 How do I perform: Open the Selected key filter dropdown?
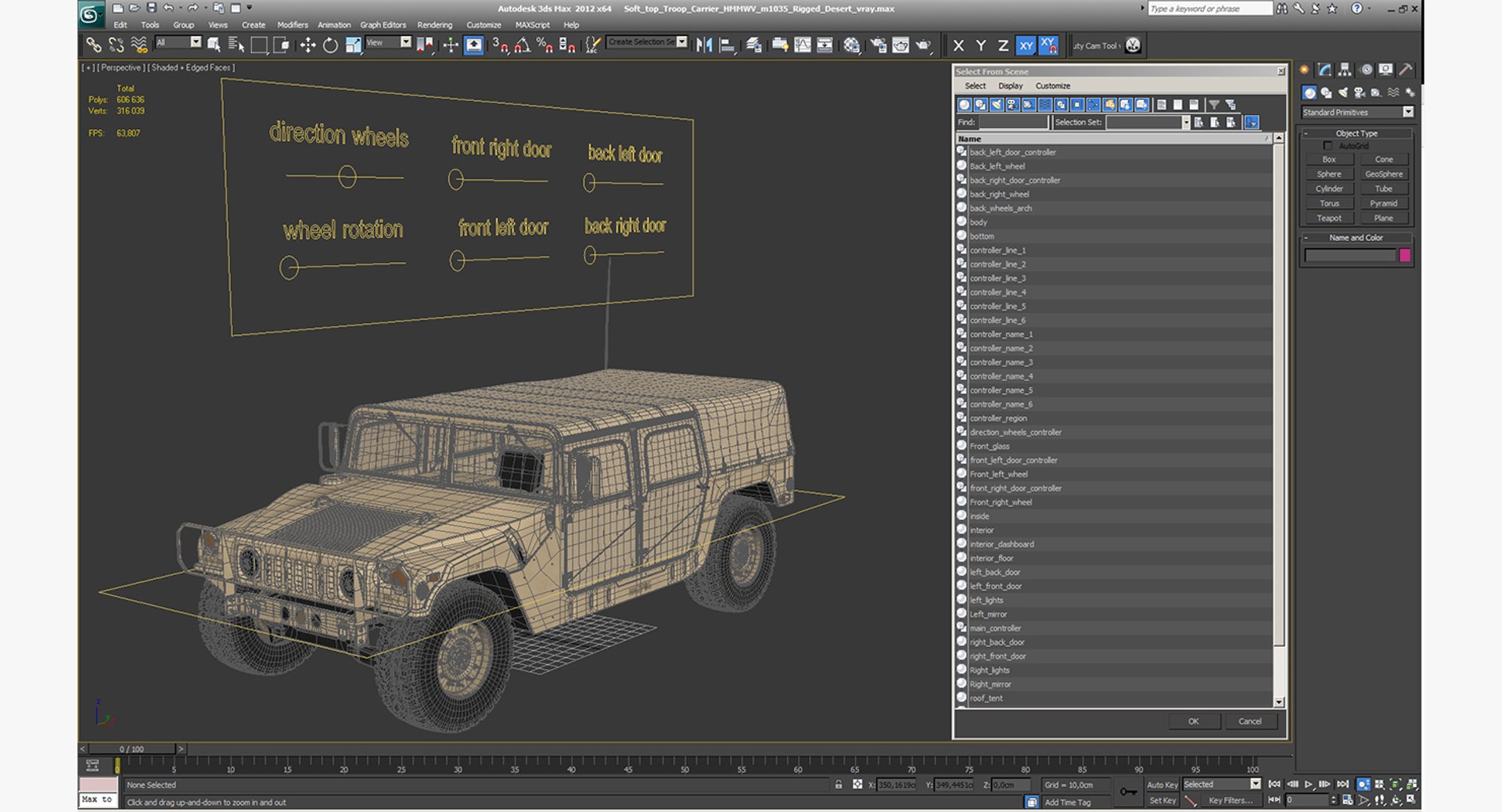[x=1256, y=784]
